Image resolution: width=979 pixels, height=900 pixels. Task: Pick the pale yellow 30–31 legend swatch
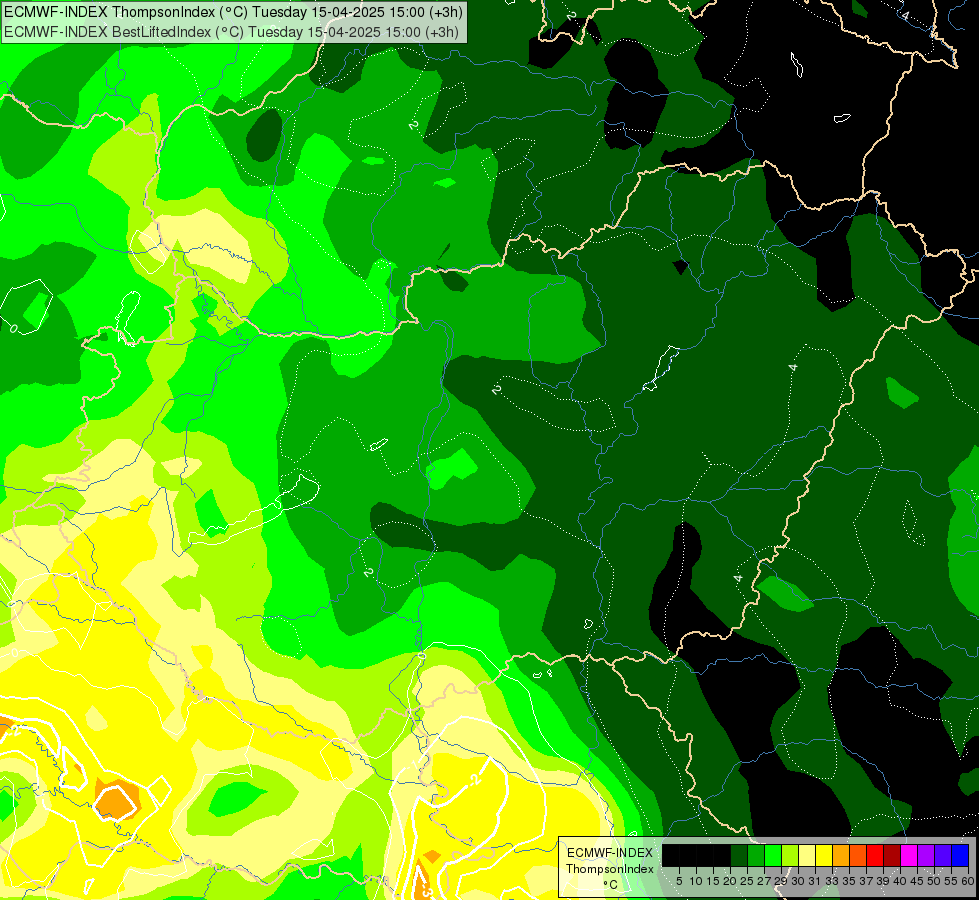pos(807,855)
